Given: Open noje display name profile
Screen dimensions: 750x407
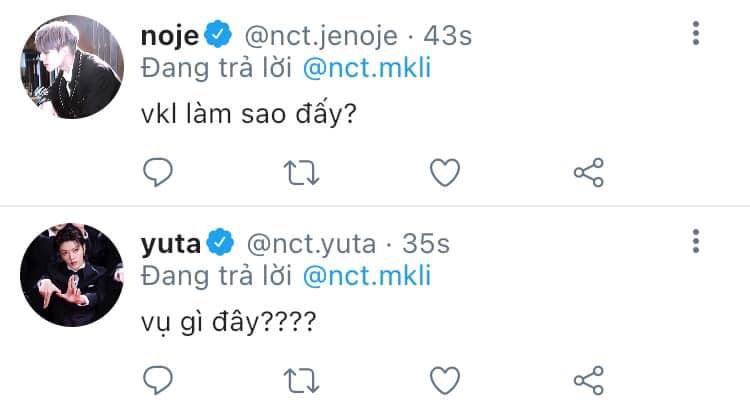Looking at the screenshot, I should [x=170, y=36].
